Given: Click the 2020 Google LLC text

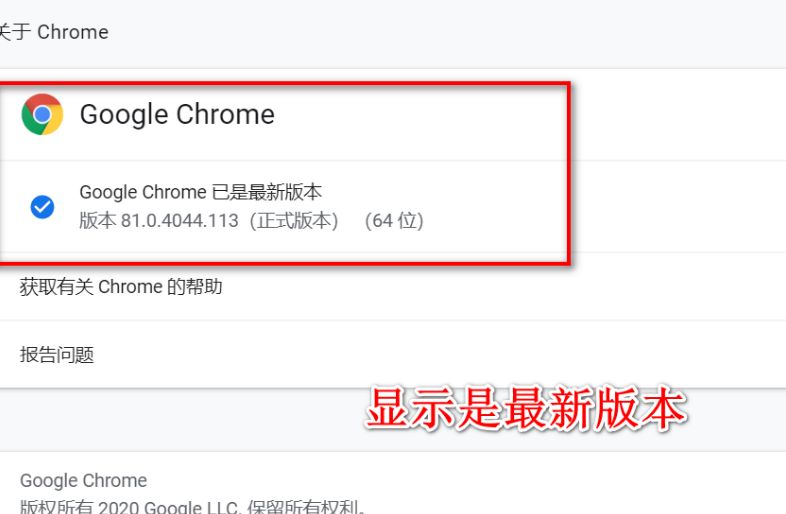Looking at the screenshot, I should coord(147,506).
